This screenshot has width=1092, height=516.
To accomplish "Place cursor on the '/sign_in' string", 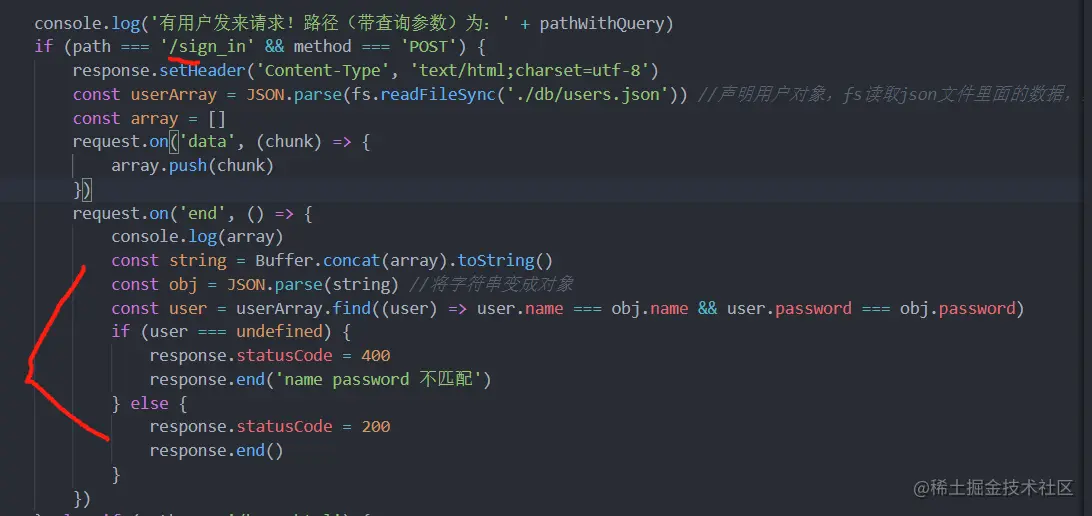I will coord(207,47).
